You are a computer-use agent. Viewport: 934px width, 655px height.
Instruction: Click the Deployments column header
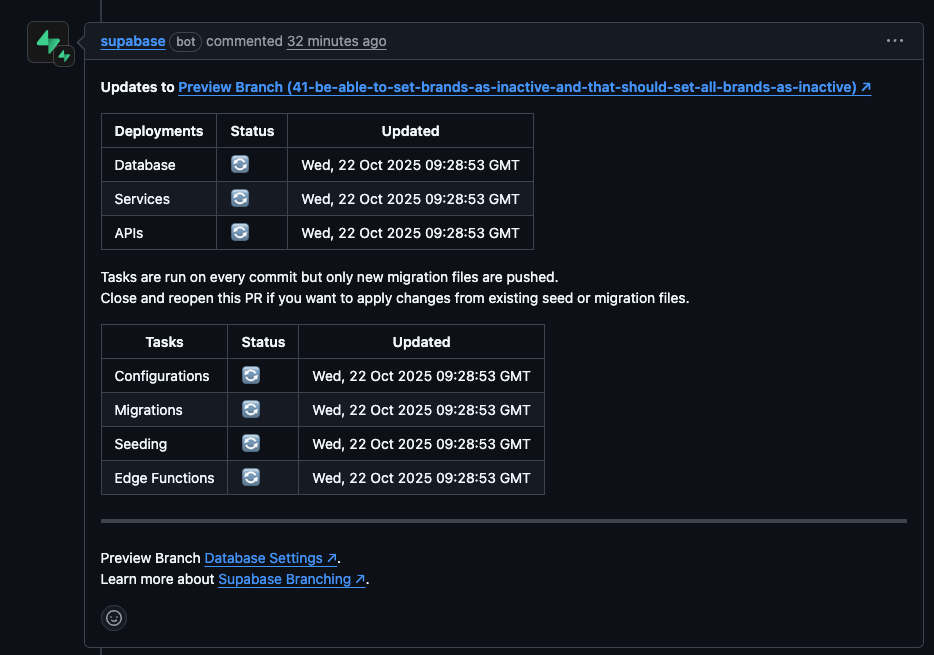click(159, 131)
